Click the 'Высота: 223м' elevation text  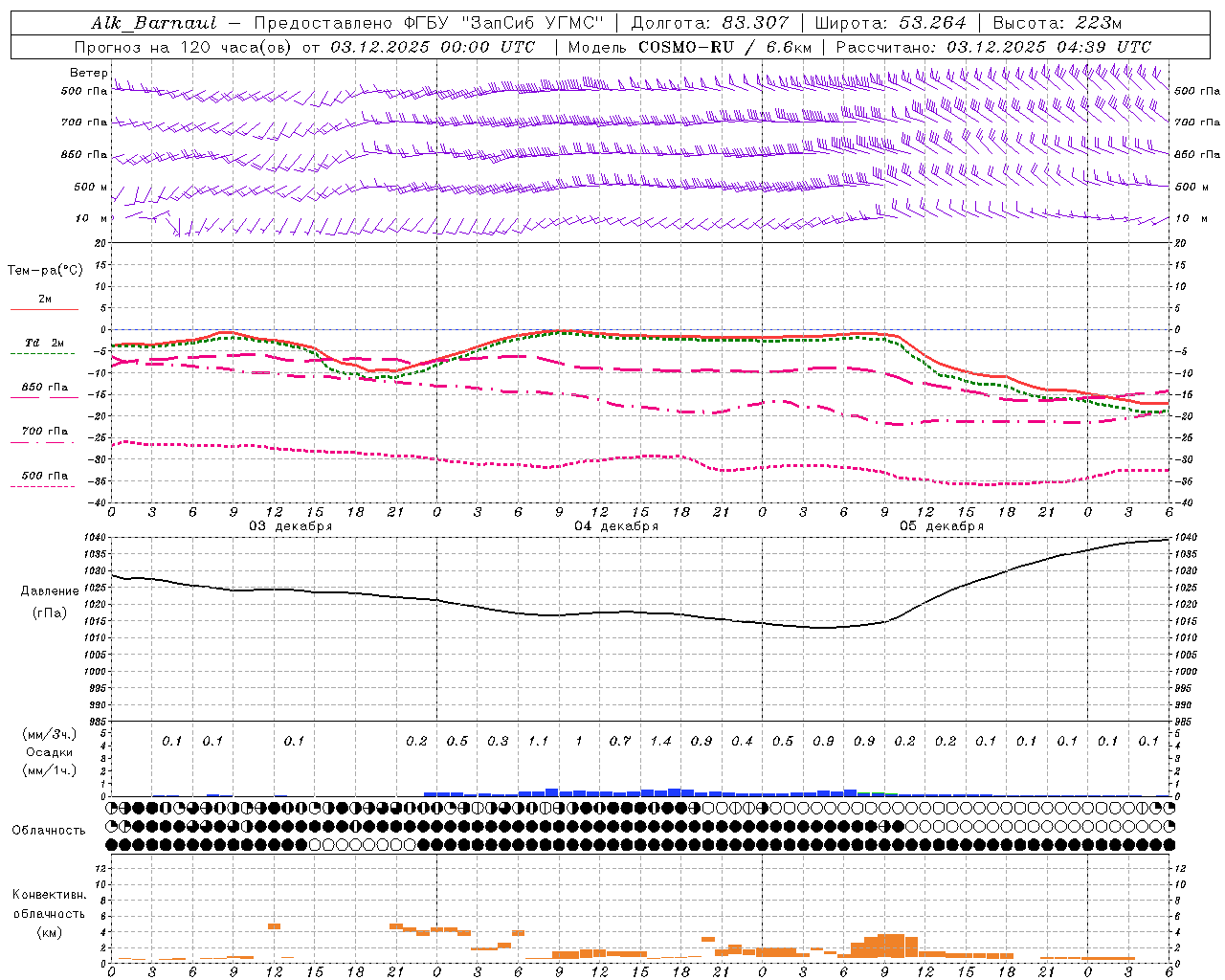[1057, 23]
